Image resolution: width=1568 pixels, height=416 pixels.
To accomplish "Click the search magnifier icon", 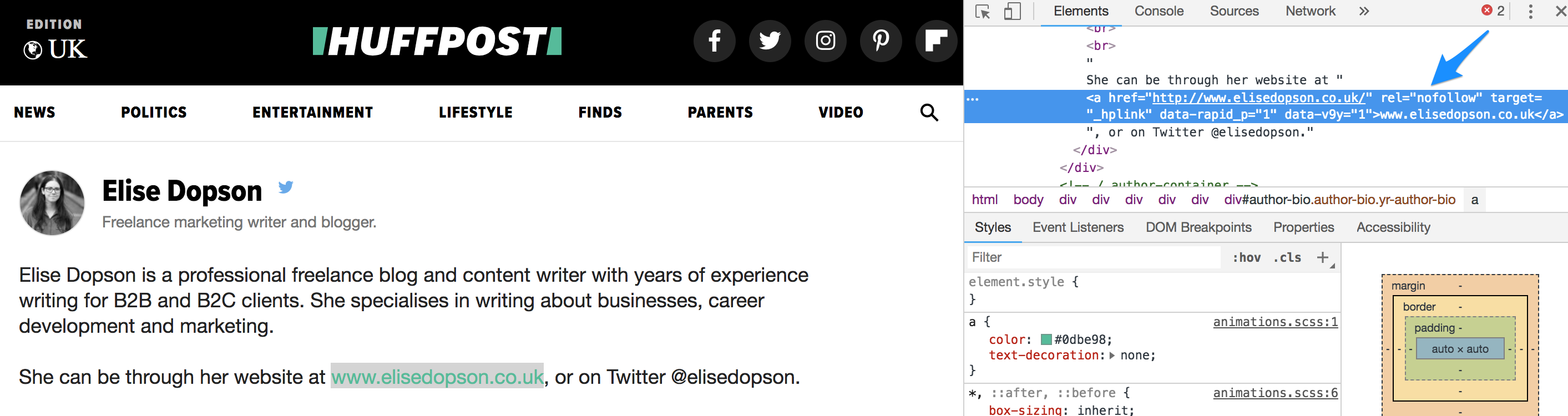I will point(929,113).
